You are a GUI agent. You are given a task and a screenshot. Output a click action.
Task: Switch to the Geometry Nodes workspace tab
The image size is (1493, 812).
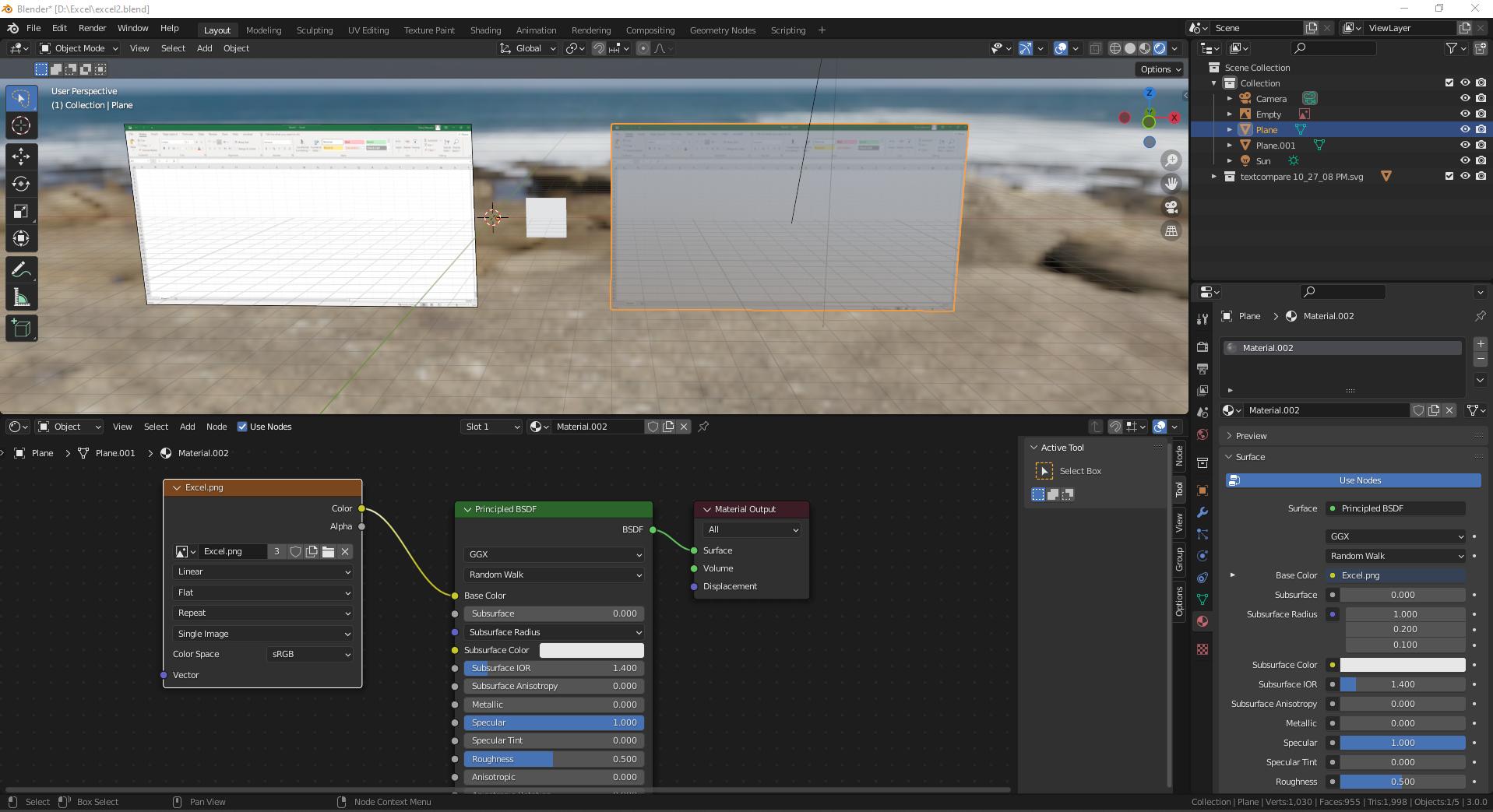coord(723,30)
